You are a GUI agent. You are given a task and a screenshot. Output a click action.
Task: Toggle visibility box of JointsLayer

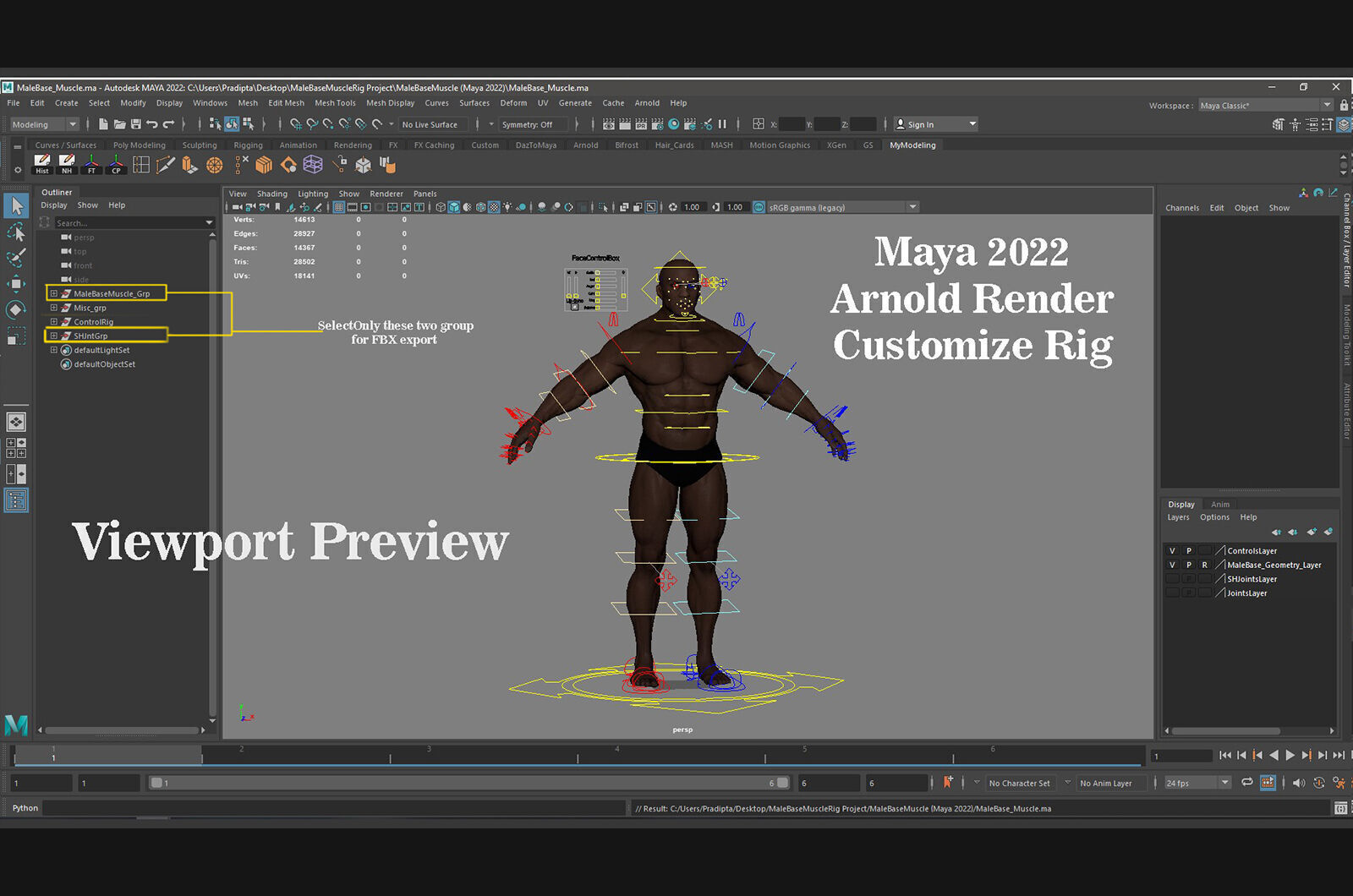(1172, 593)
